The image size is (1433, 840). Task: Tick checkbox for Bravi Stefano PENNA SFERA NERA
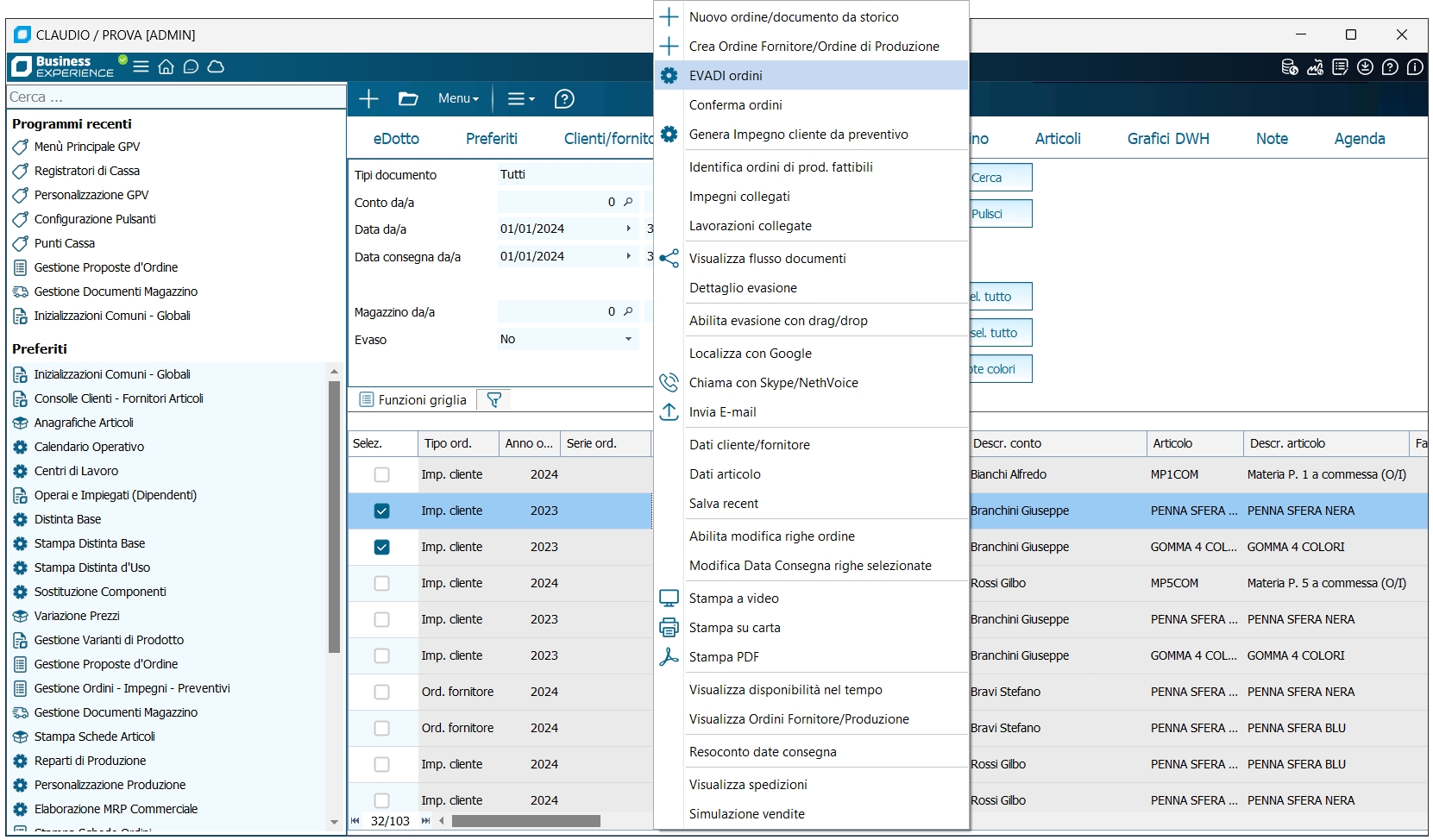pyautogui.click(x=381, y=692)
